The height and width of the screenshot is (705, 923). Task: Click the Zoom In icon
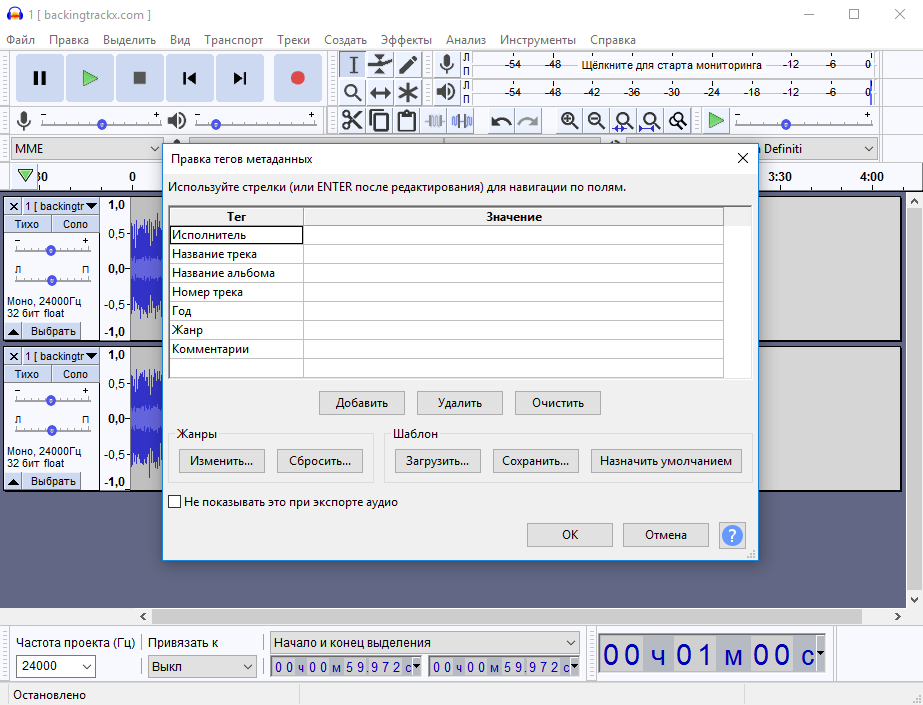[569, 121]
